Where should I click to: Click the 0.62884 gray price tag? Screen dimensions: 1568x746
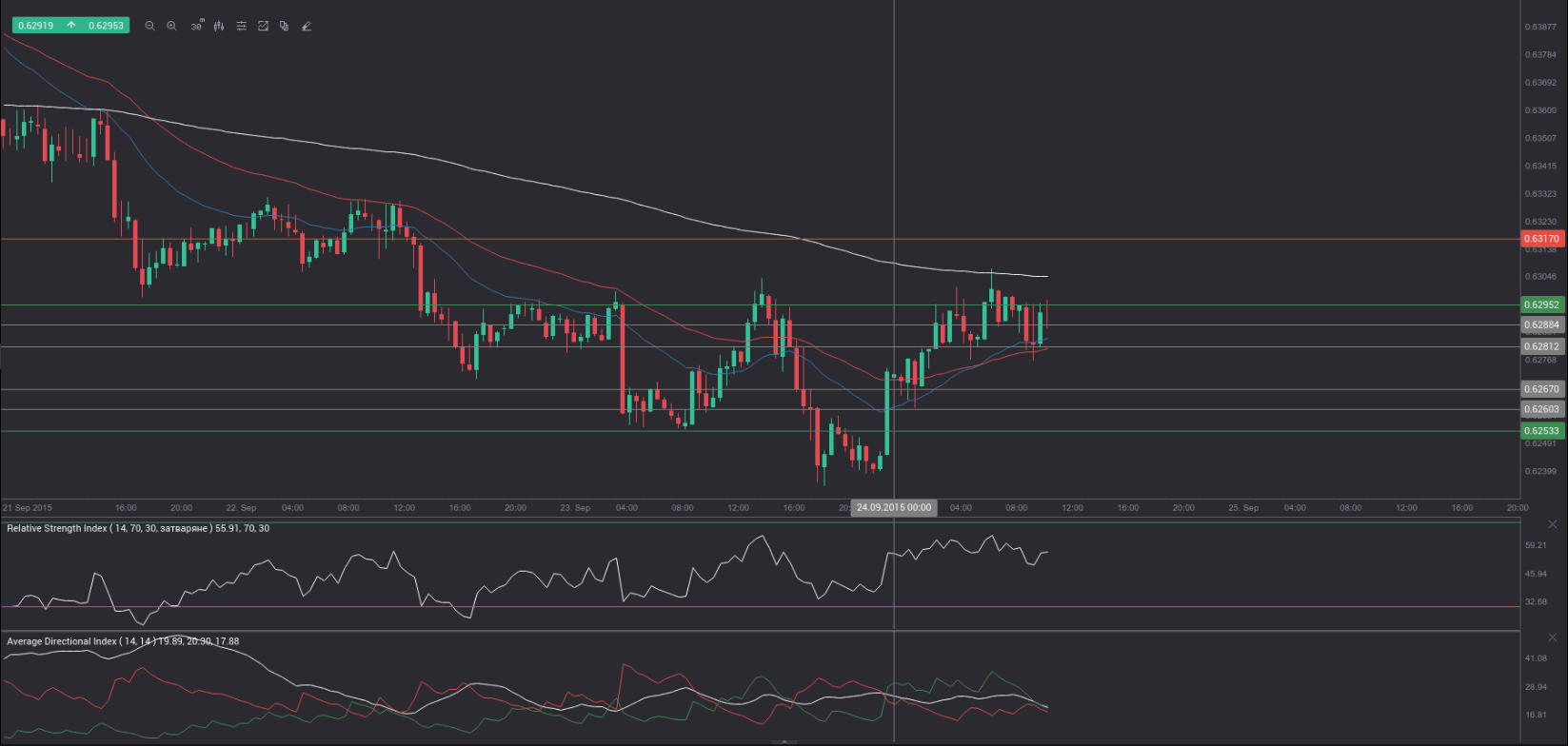pyautogui.click(x=1540, y=325)
